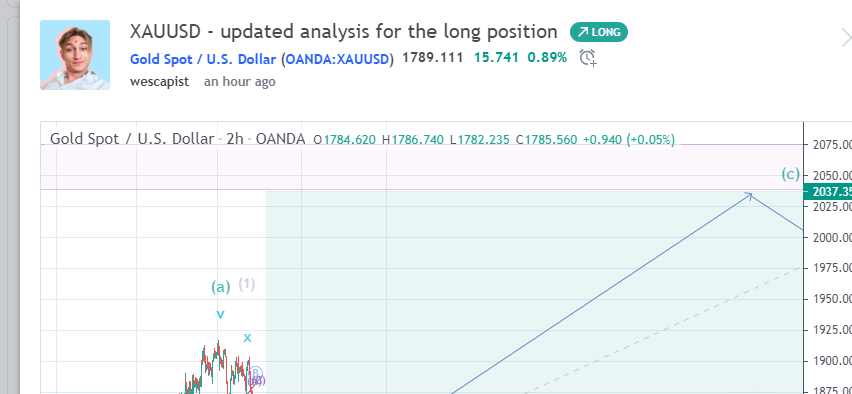
Task: Click the LONG position badge
Action: pyautogui.click(x=598, y=32)
